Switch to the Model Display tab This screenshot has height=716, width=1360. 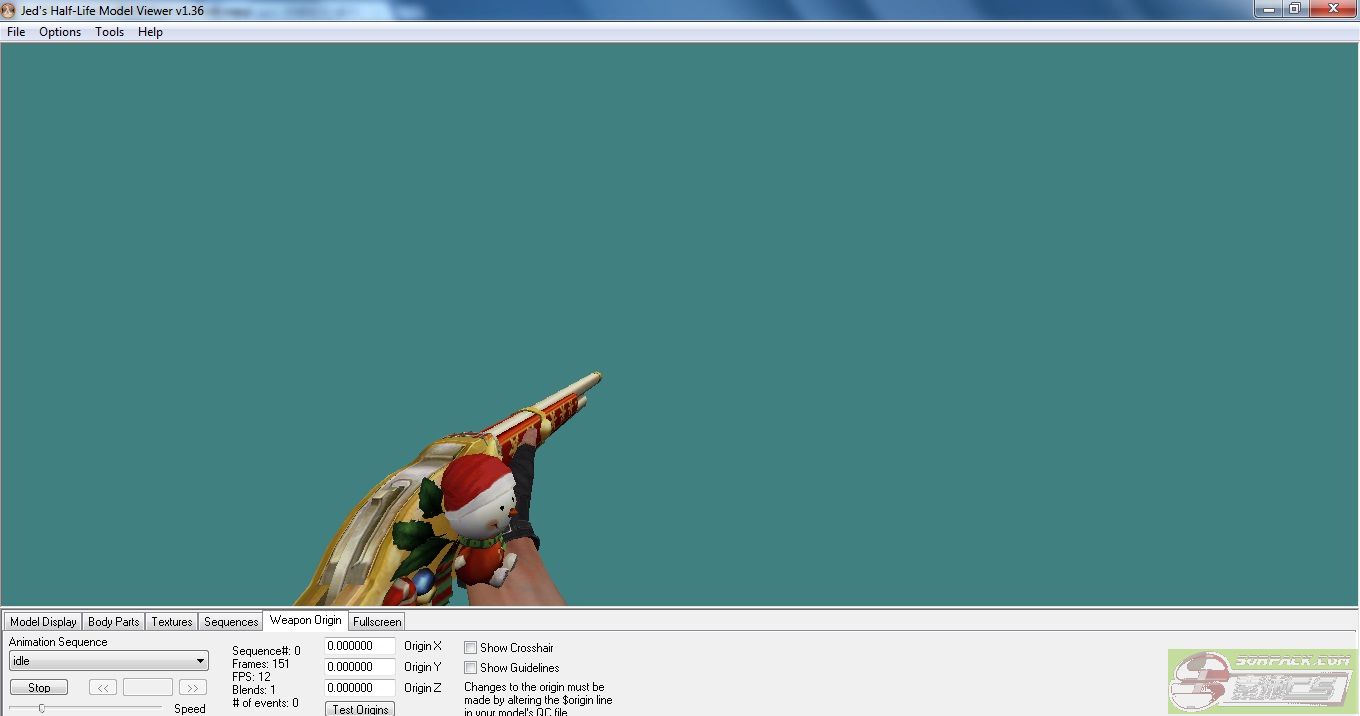click(x=43, y=622)
